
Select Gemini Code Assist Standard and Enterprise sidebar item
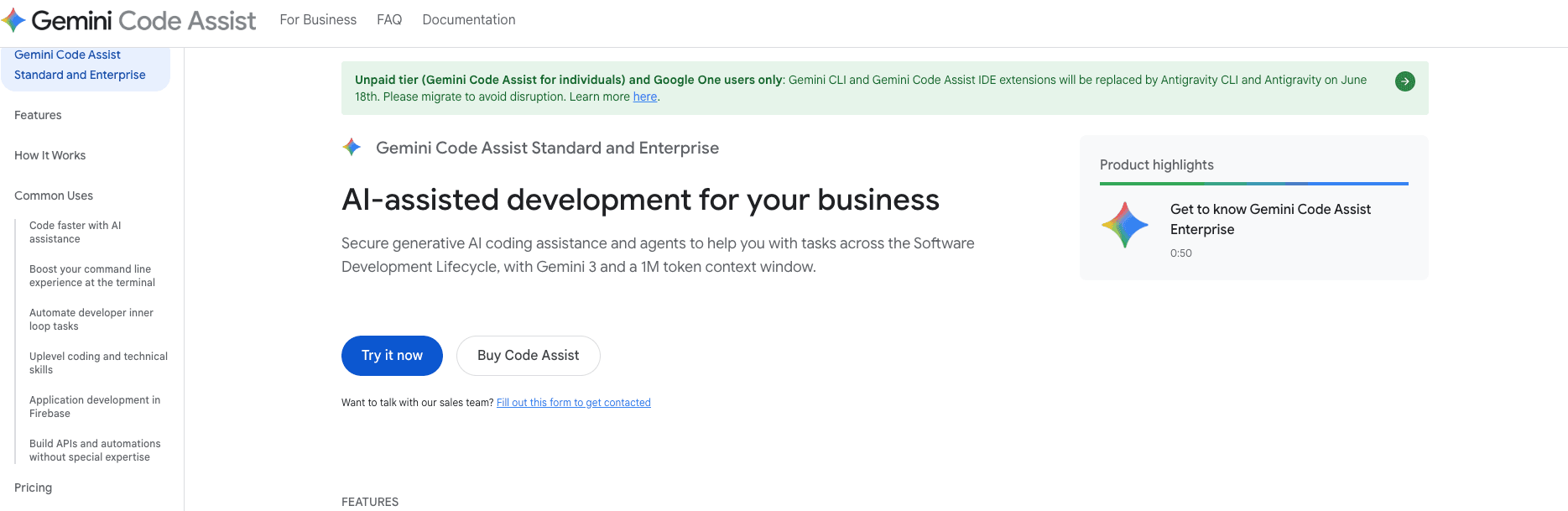[84, 65]
